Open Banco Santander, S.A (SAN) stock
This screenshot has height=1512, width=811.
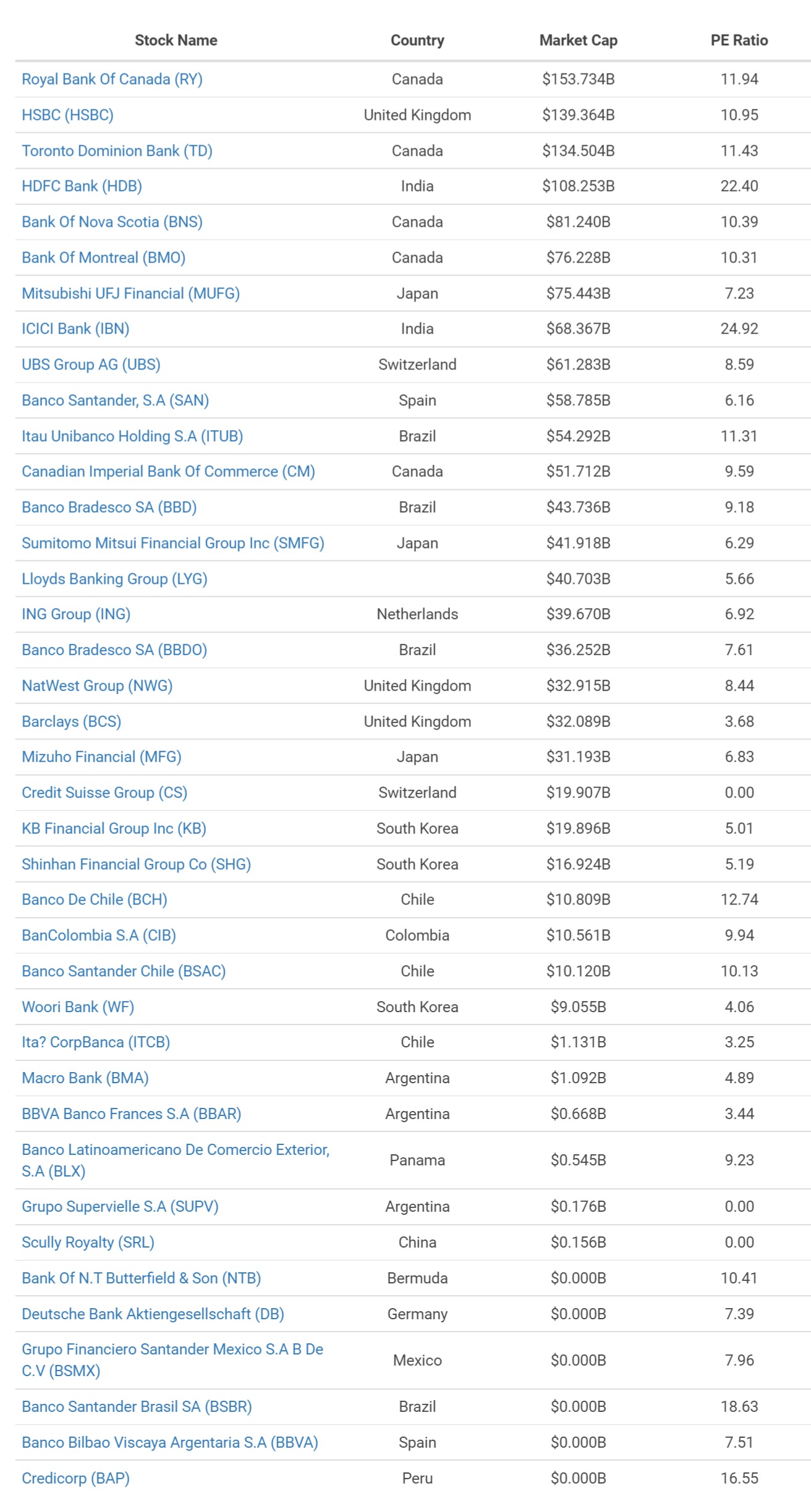[x=115, y=400]
